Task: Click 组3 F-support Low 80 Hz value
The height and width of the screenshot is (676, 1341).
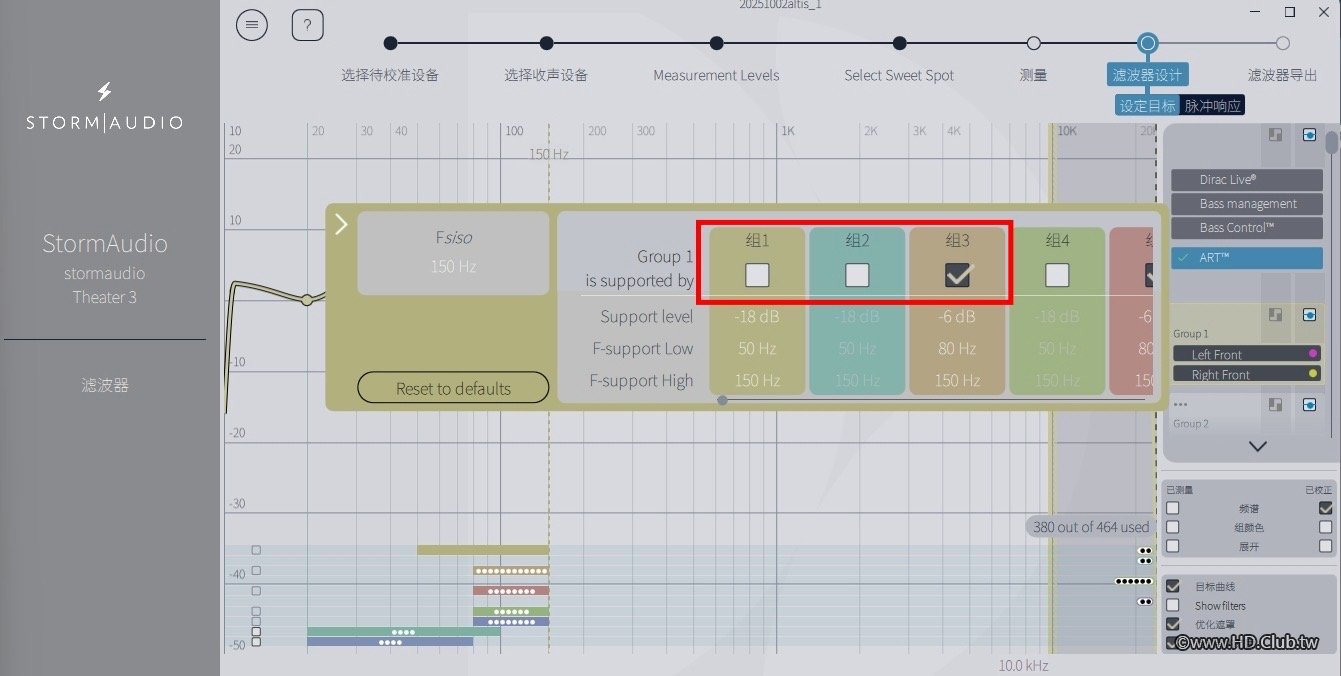Action: tap(957, 348)
